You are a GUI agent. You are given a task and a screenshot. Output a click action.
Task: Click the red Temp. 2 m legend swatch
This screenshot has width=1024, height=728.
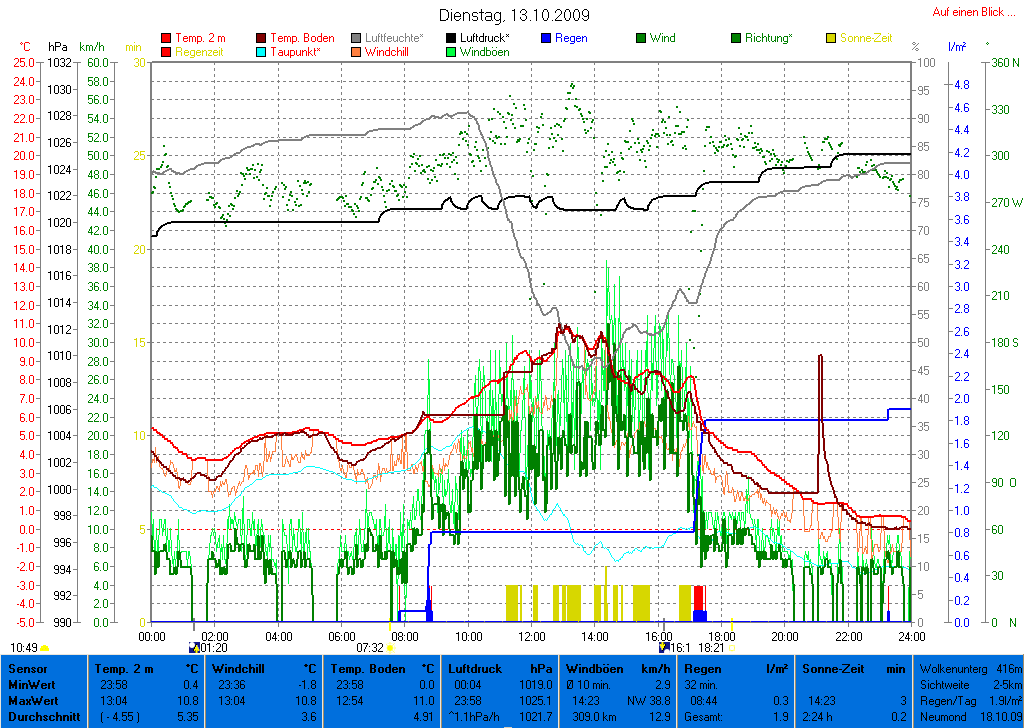166,38
